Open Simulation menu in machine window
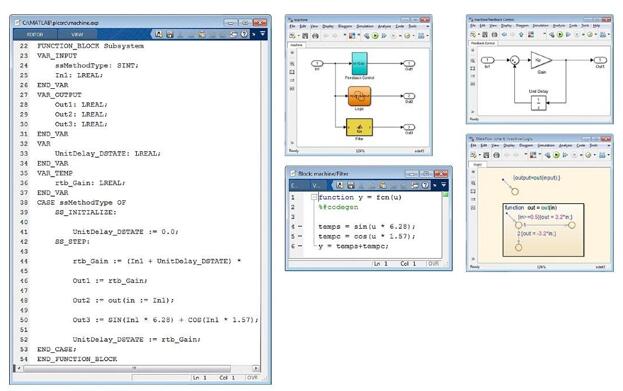This screenshot has width=623, height=391. click(x=365, y=26)
